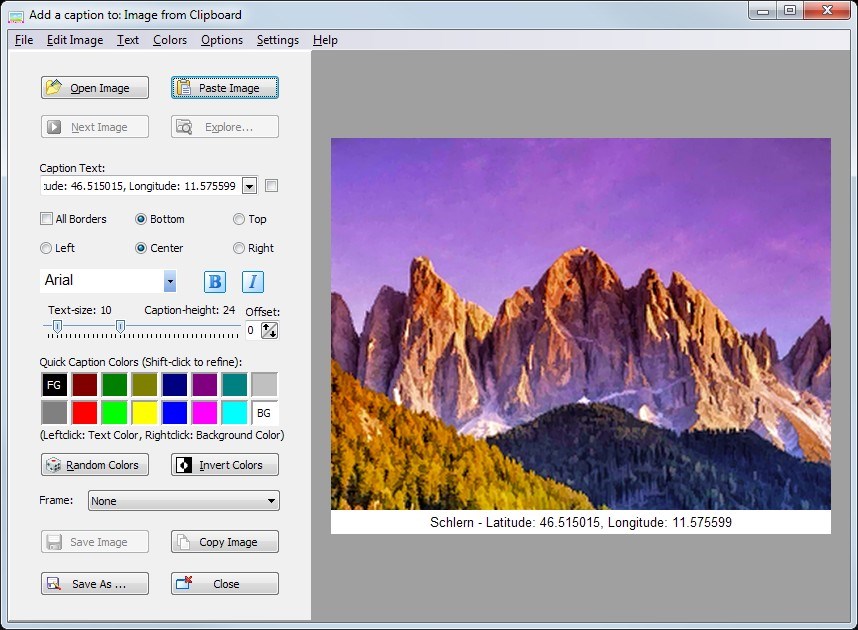Screen dimensions: 858x630
Task: Select the Left alignment radio button
Action: 46,248
